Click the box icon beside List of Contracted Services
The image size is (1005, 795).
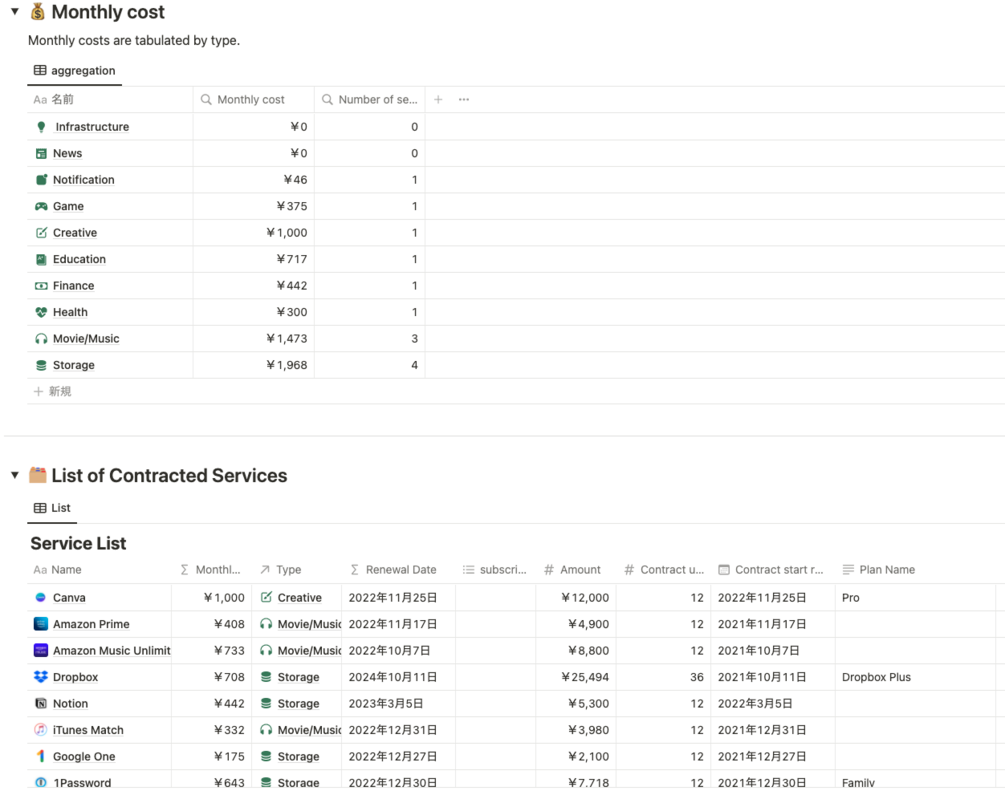pos(38,475)
